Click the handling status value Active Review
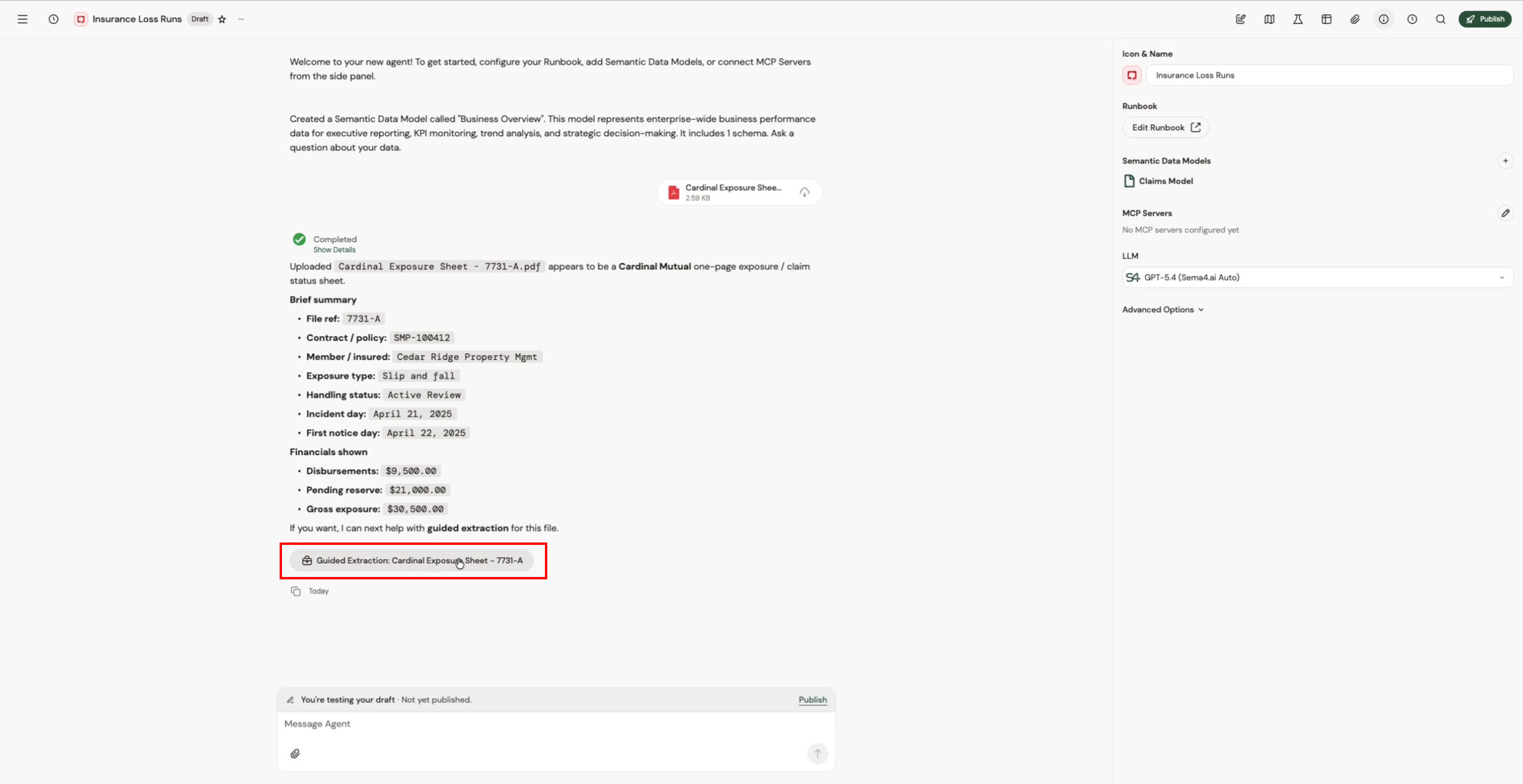Viewport: 1523px width, 784px height. point(424,395)
